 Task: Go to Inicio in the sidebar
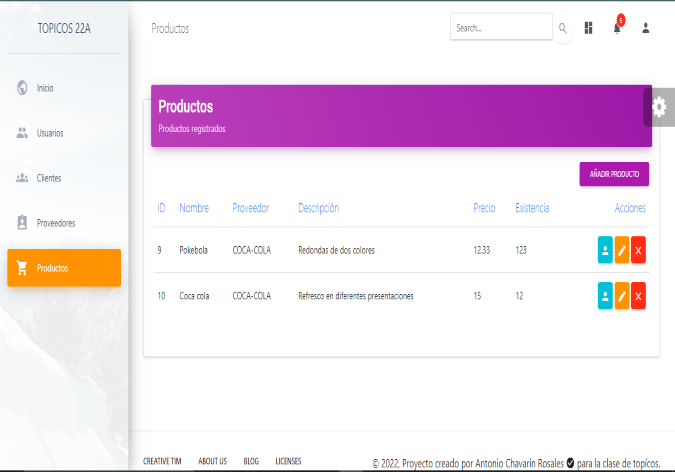click(x=64, y=88)
